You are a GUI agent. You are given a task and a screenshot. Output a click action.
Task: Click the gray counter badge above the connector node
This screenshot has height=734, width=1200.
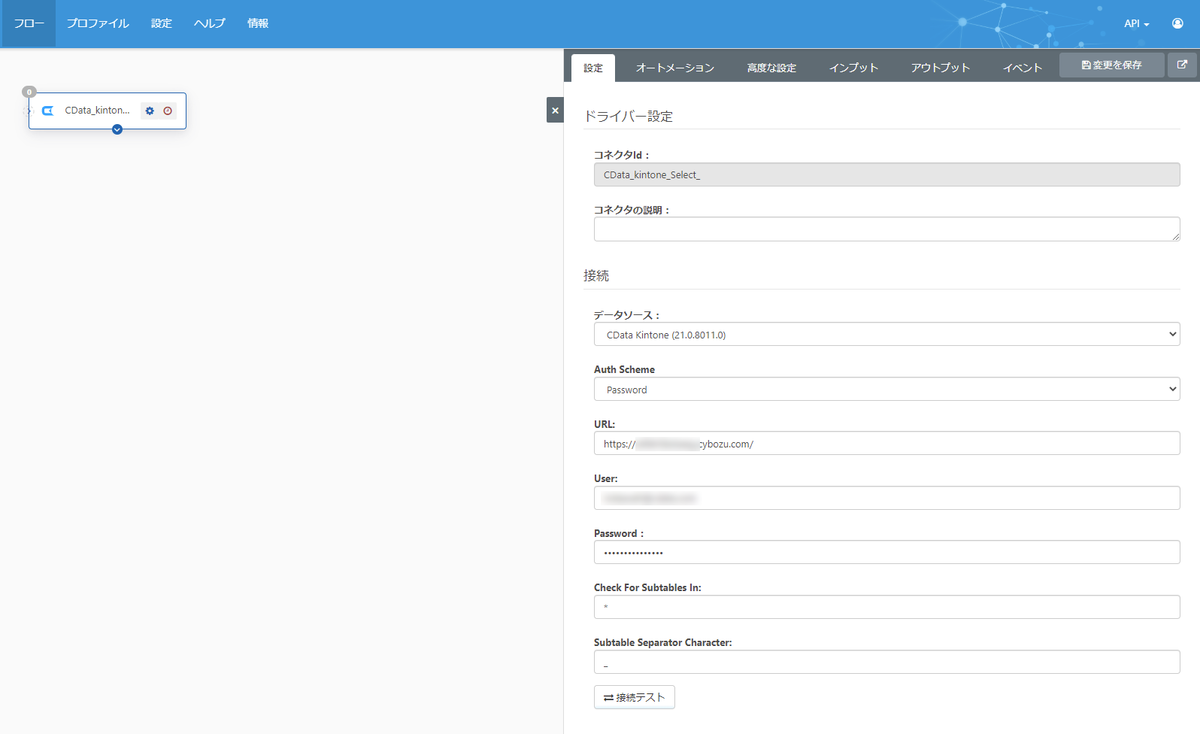29,91
